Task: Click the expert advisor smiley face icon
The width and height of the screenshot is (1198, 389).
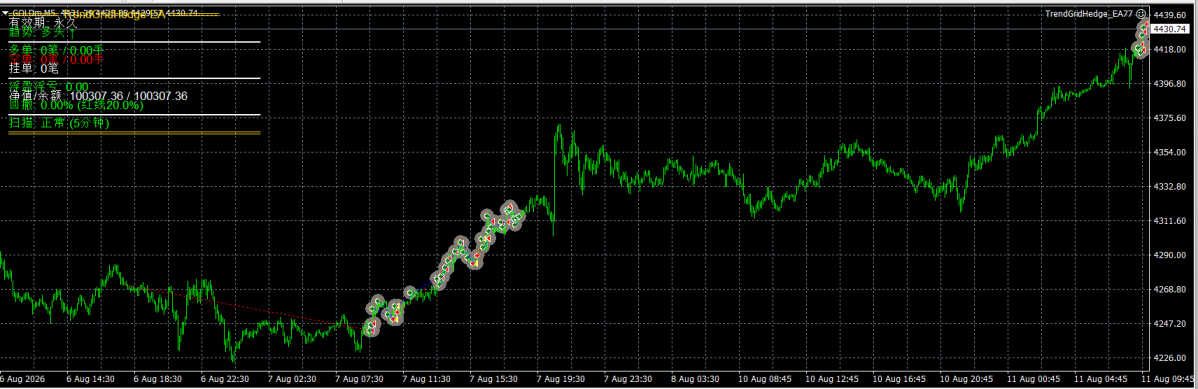Action: [1141, 13]
